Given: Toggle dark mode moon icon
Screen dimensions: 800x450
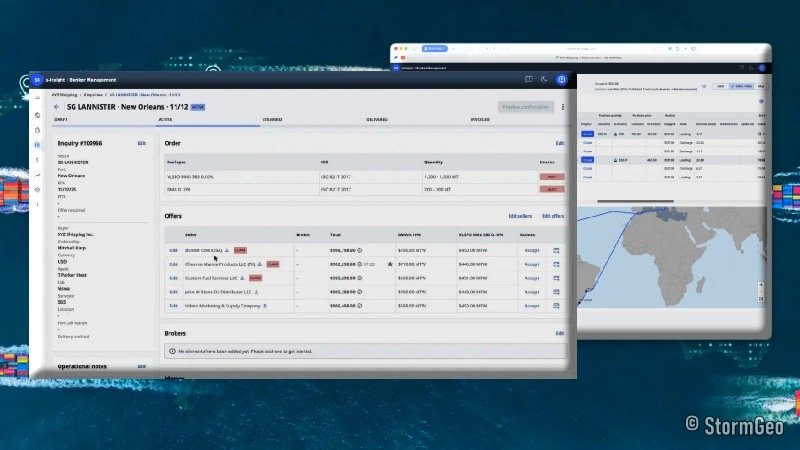Looking at the screenshot, I should 545,80.
